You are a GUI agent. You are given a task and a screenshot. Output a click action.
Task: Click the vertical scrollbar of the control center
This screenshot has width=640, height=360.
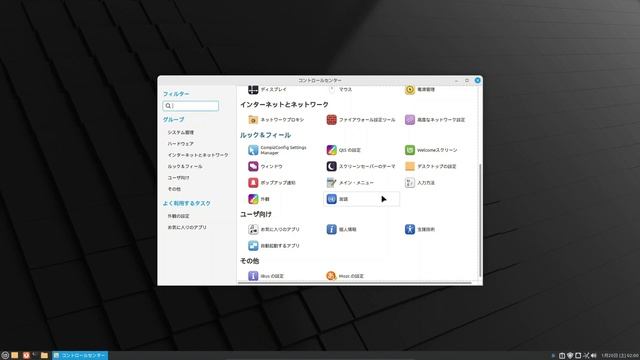point(480,220)
